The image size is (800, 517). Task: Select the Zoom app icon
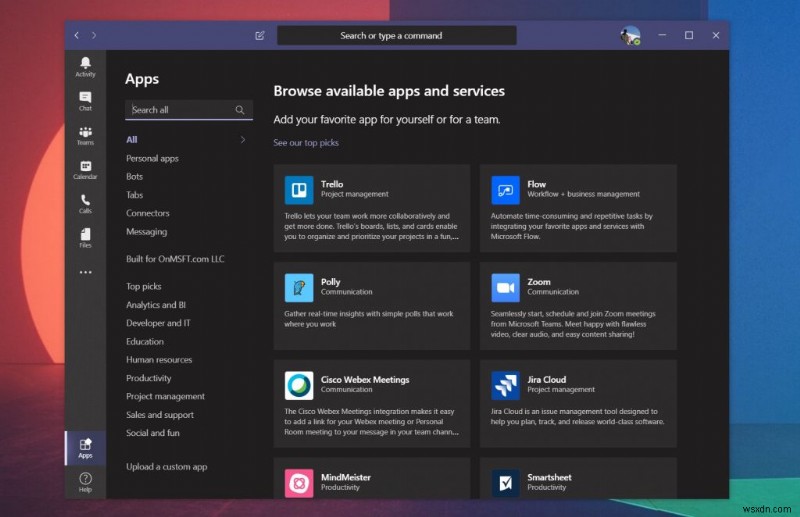[x=506, y=288]
